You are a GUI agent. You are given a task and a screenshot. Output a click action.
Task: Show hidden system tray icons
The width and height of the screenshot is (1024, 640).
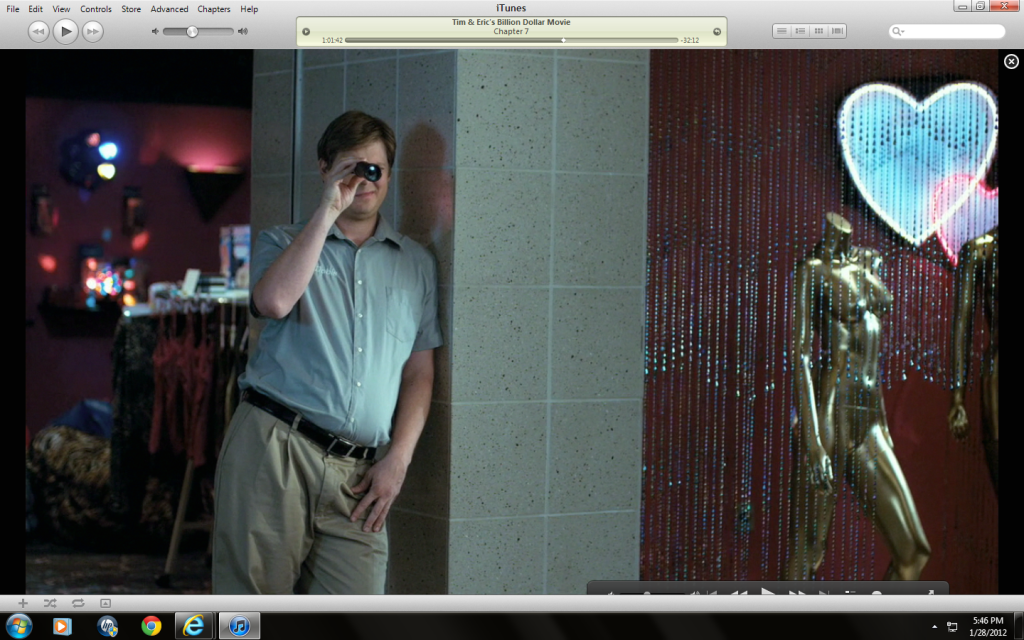[934, 627]
